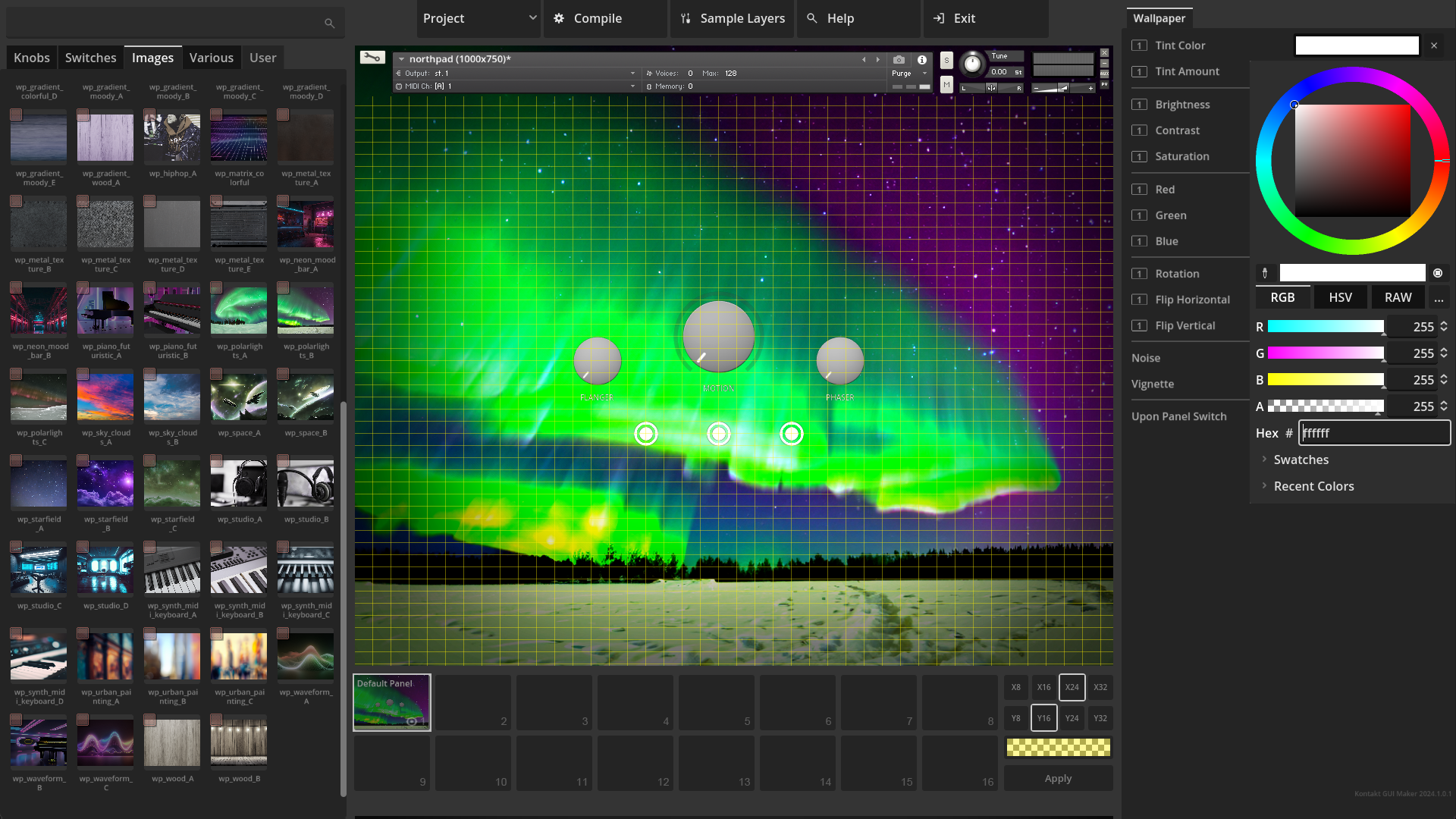Click the red channel R slider
The height and width of the screenshot is (819, 1456).
1326,327
